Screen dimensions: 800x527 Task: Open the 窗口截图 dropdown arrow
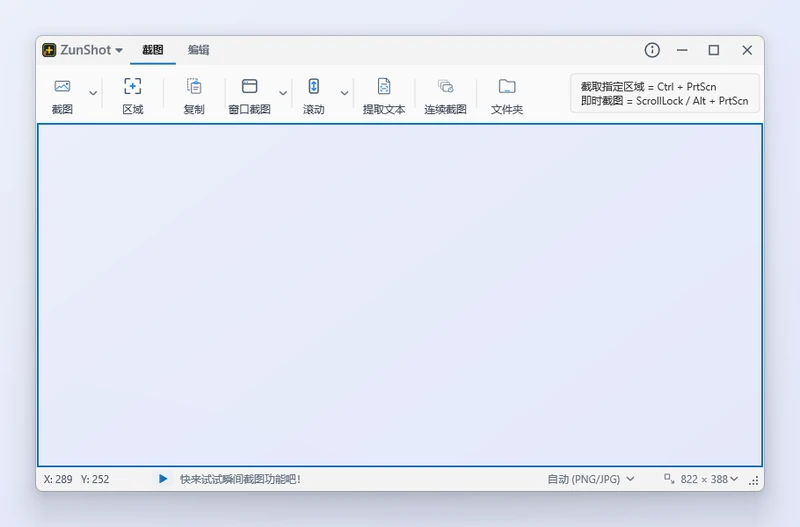pyautogui.click(x=283, y=93)
